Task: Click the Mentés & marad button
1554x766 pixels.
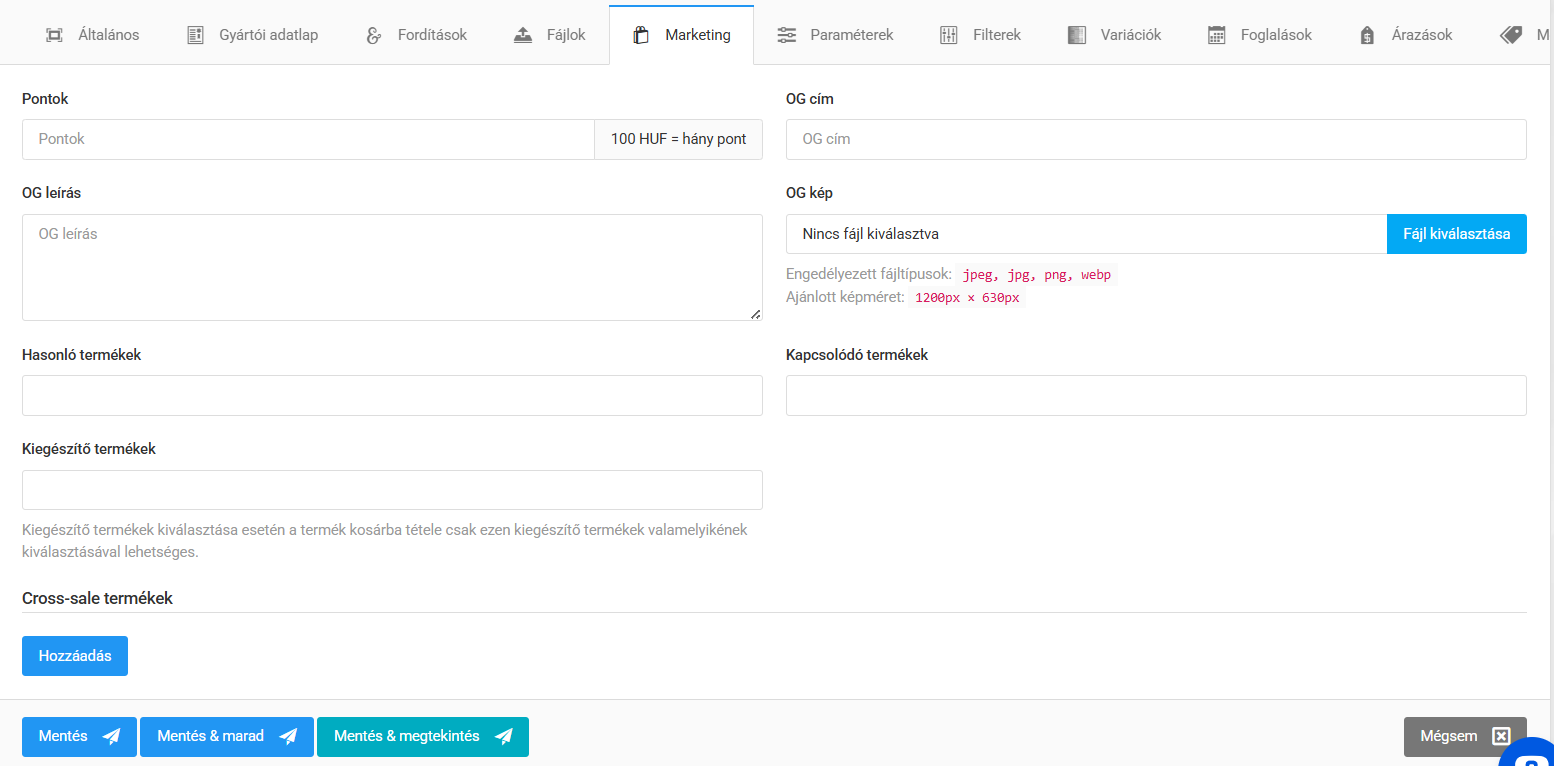Action: tap(227, 737)
